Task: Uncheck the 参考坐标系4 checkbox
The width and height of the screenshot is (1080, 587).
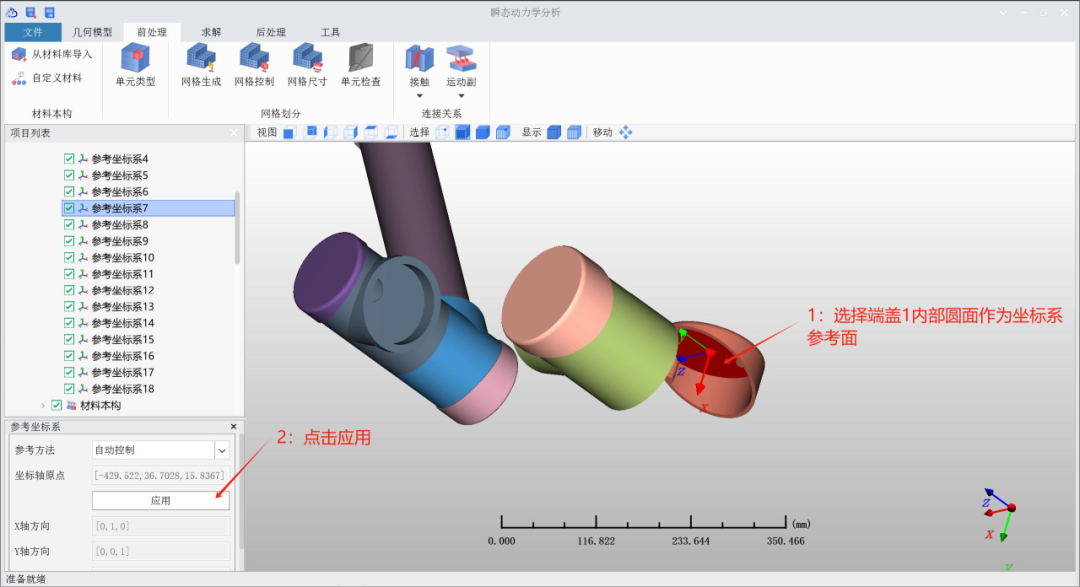Action: (x=69, y=158)
